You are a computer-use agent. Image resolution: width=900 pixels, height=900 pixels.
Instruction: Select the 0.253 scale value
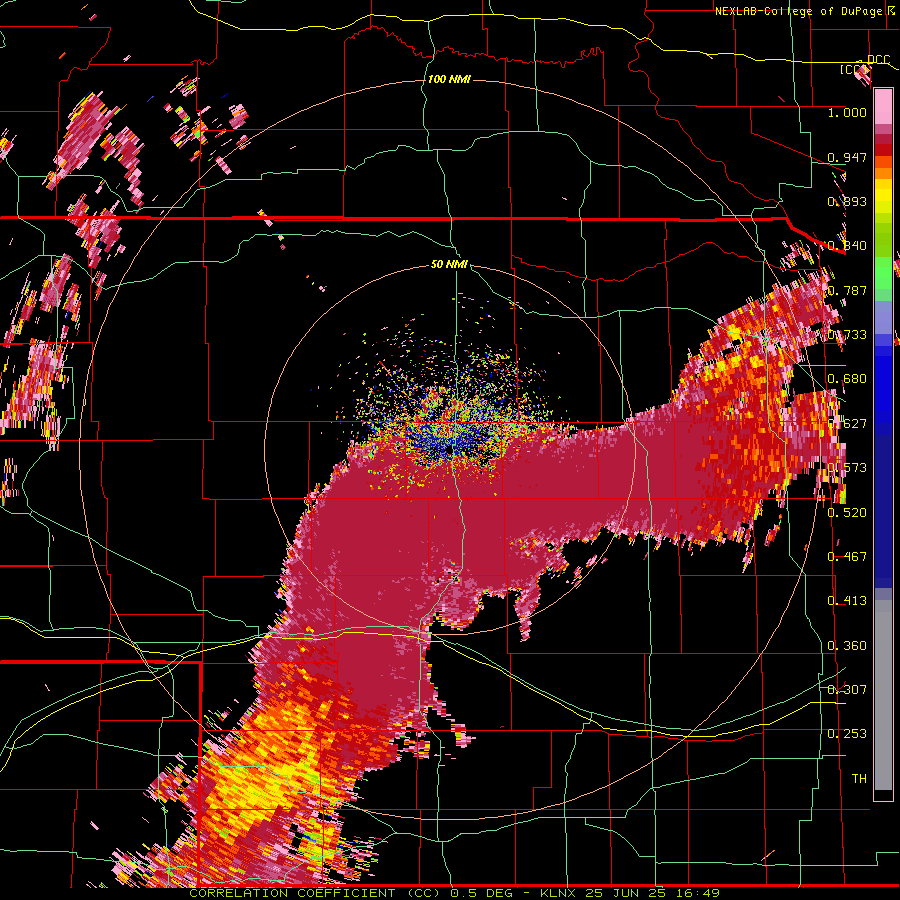pyautogui.click(x=847, y=734)
